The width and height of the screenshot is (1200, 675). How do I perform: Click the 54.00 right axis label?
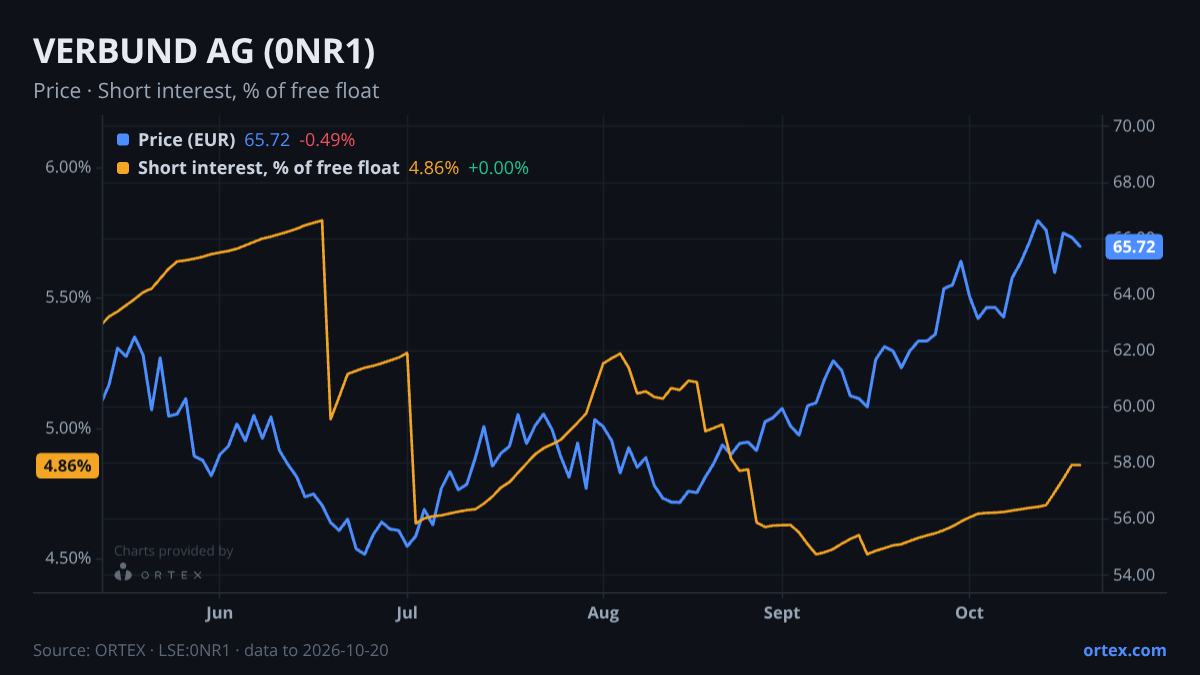[x=1134, y=575]
